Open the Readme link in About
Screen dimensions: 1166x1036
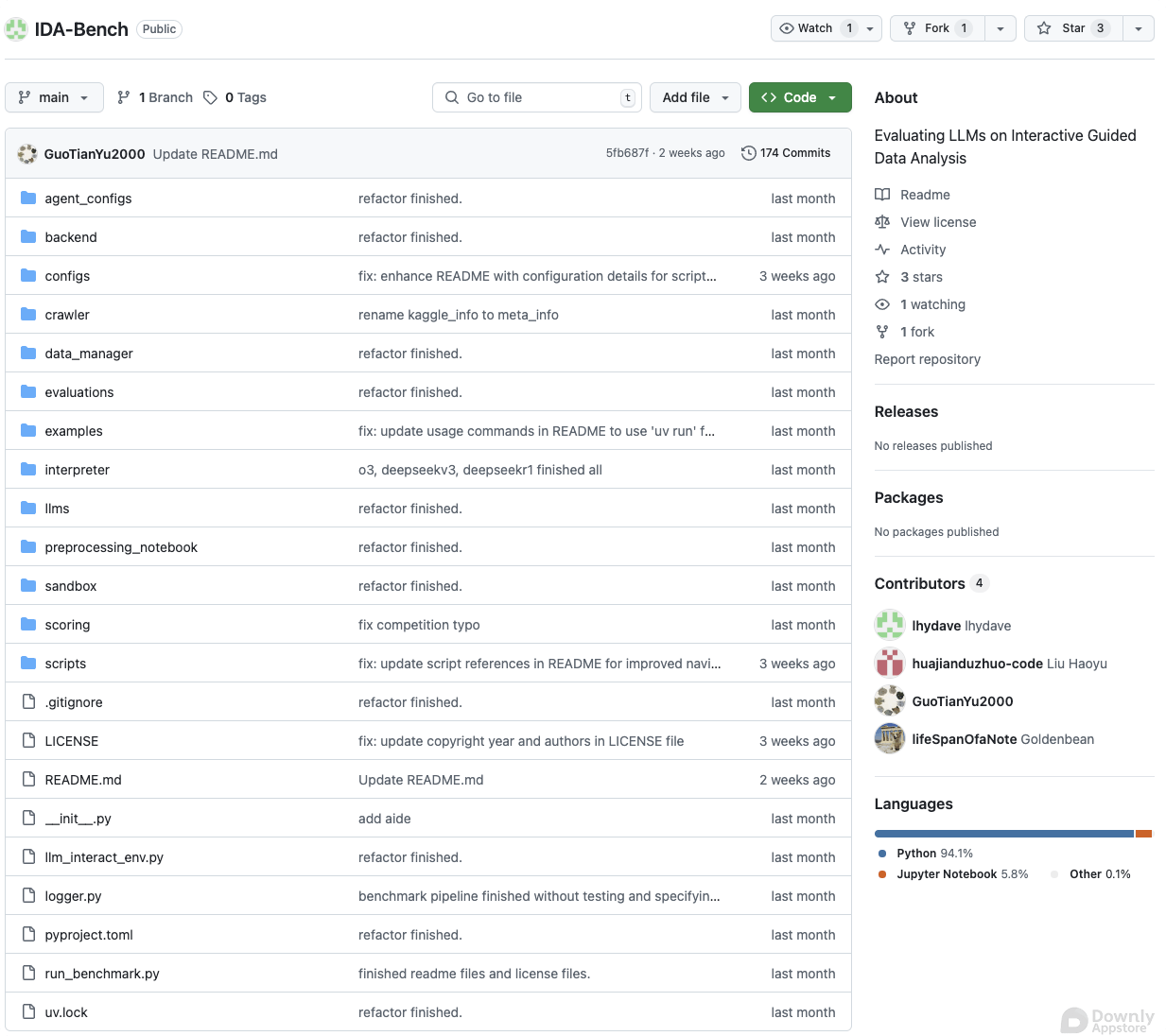click(925, 195)
